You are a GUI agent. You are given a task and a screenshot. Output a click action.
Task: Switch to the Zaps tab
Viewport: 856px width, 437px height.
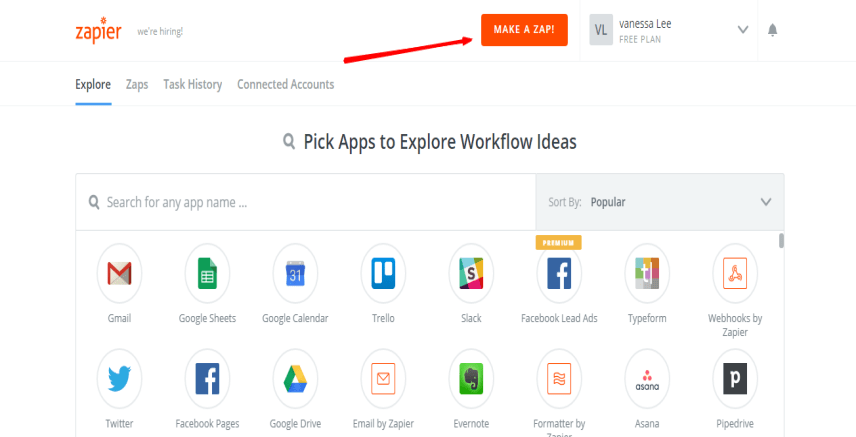[x=137, y=85]
